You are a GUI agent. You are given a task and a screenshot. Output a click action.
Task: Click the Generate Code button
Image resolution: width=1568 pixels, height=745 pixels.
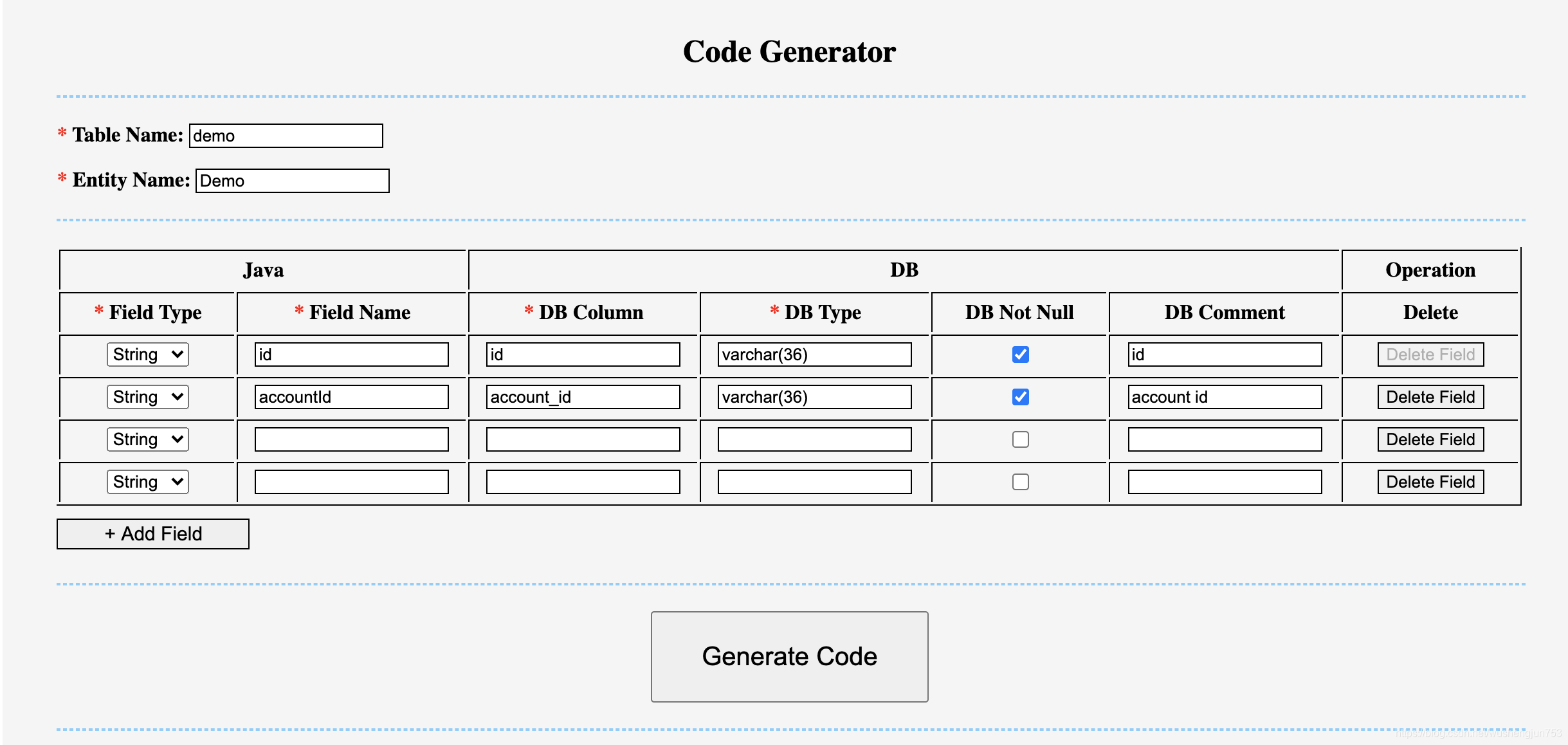coord(789,656)
